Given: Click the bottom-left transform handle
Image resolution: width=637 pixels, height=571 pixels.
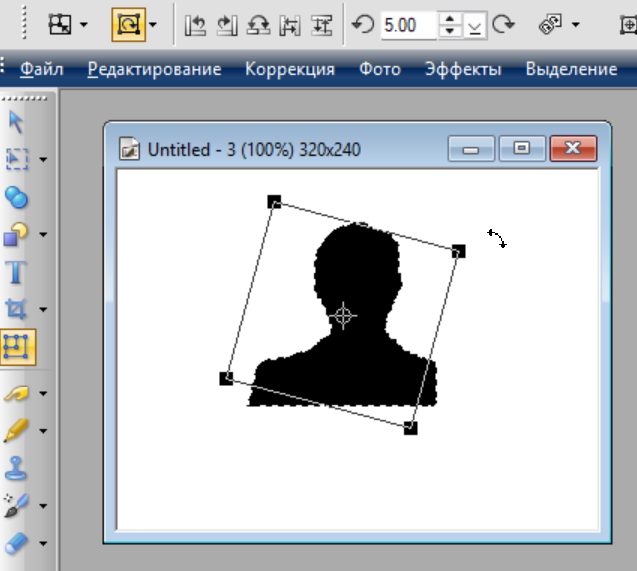Looking at the screenshot, I should (x=226, y=379).
